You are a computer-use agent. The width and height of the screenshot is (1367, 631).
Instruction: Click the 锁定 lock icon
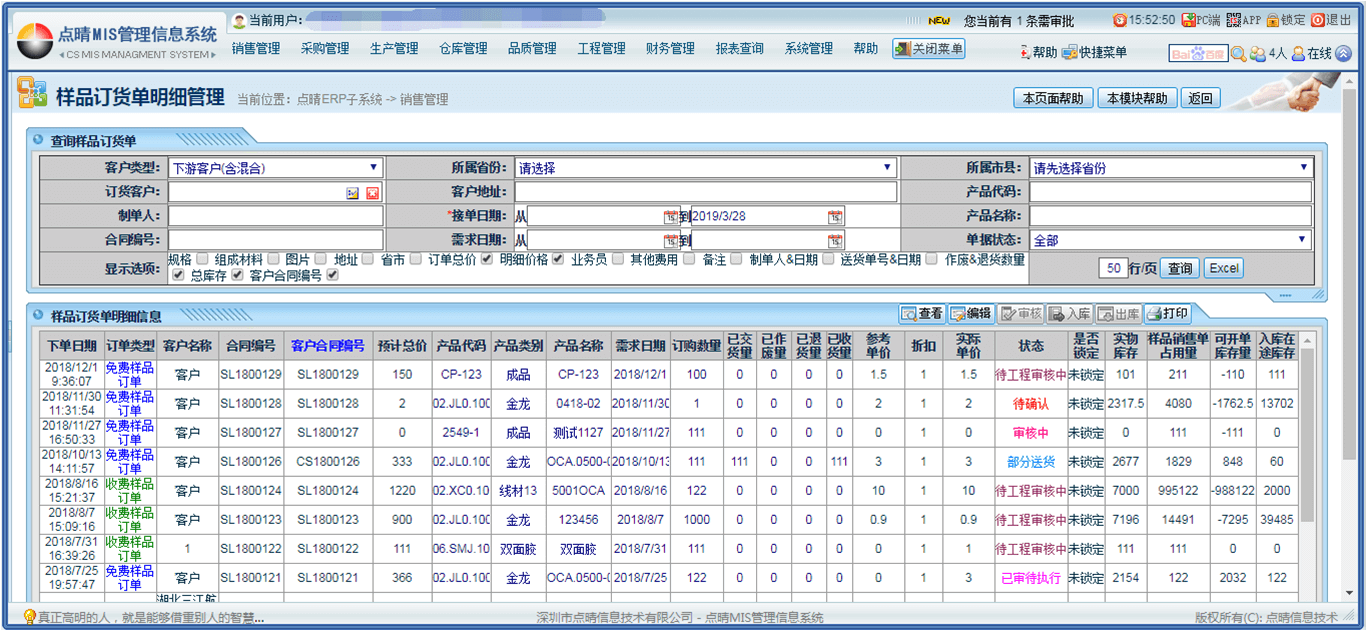coord(1273,20)
